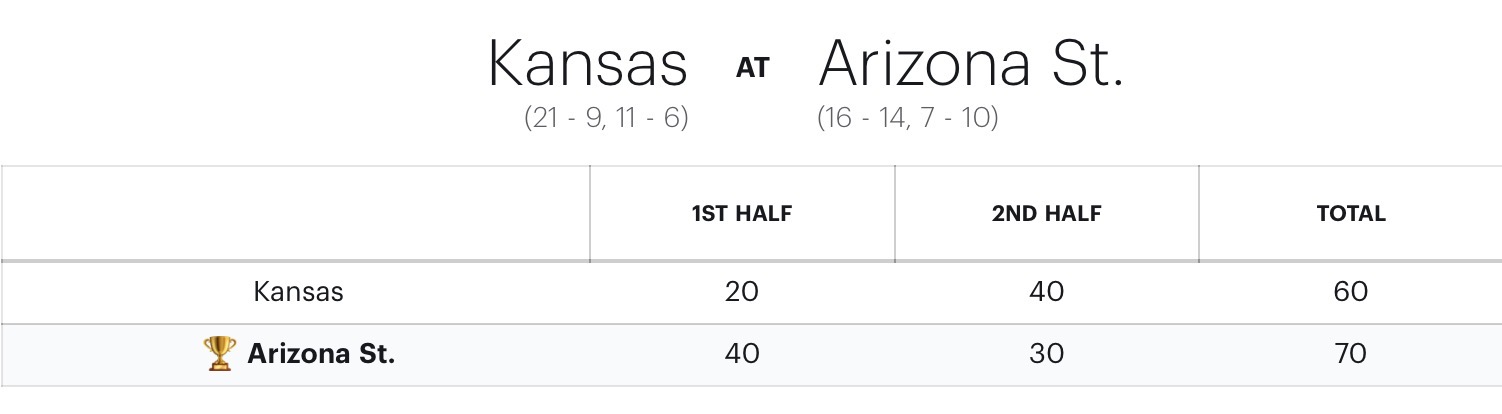The image size is (1502, 414).
Task: Click the AT label between team names
Action: pos(753,68)
